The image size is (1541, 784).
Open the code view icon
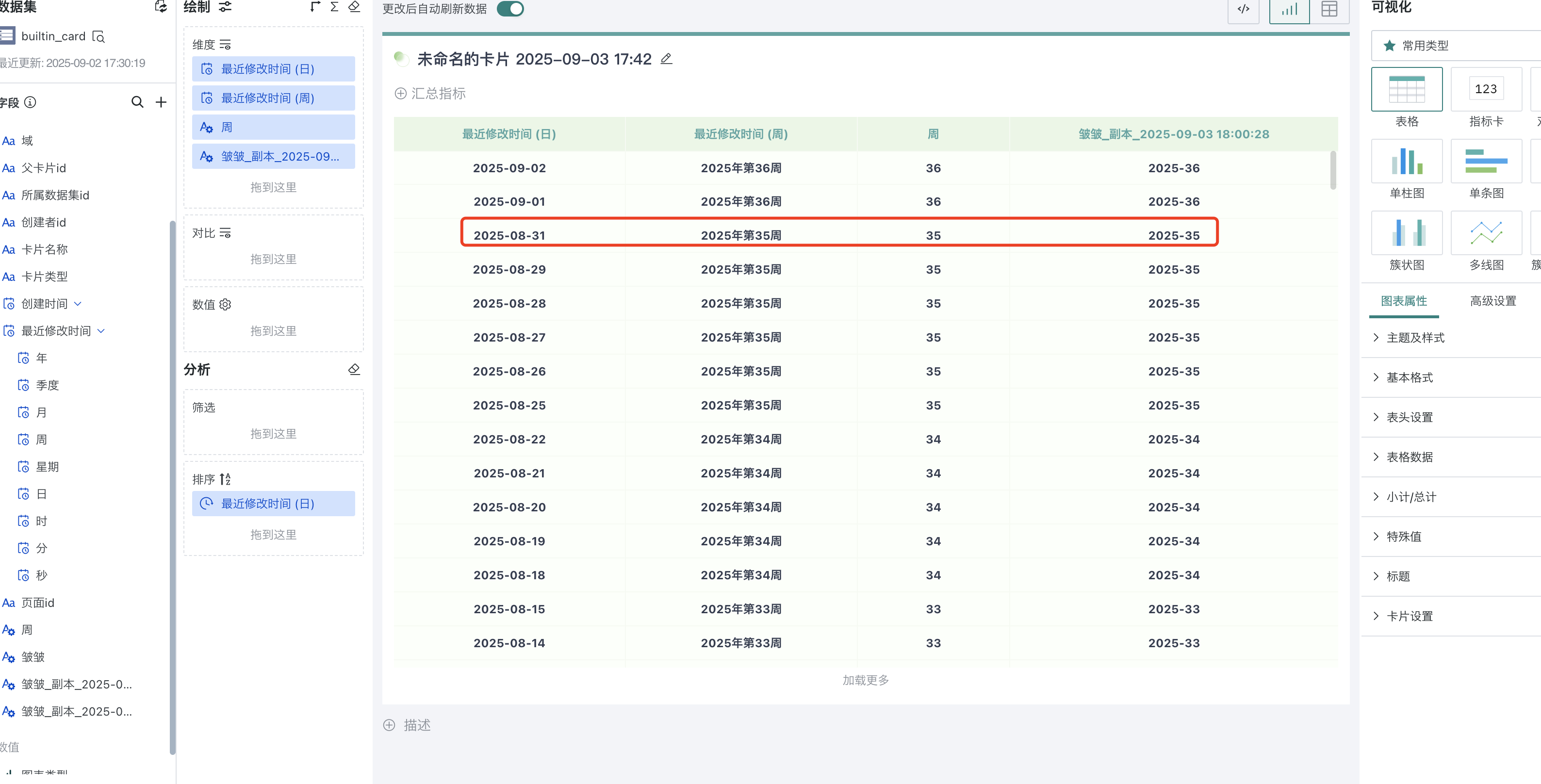pos(1243,9)
